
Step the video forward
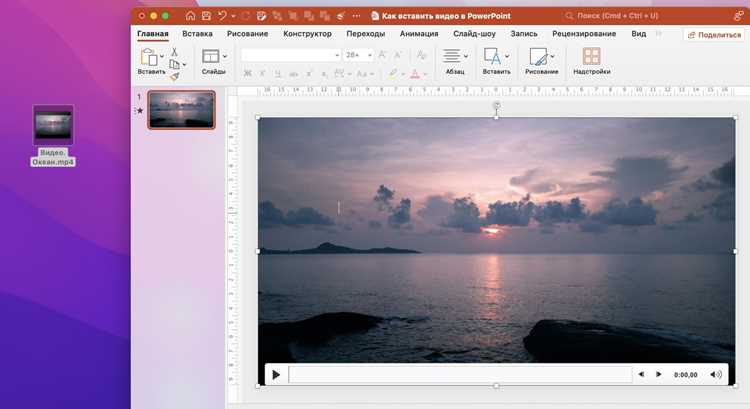(659, 375)
